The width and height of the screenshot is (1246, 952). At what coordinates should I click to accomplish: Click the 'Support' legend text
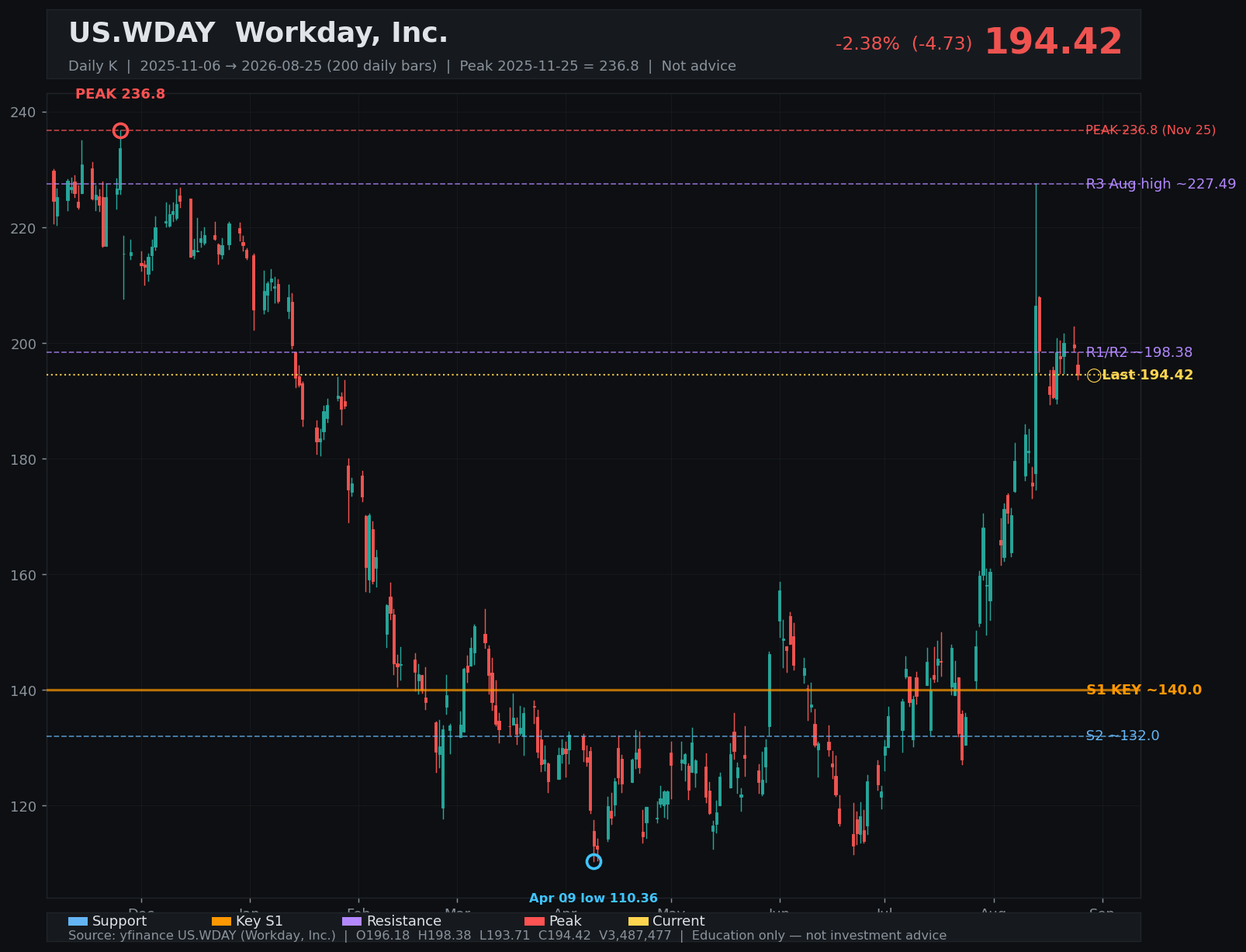click(x=119, y=921)
